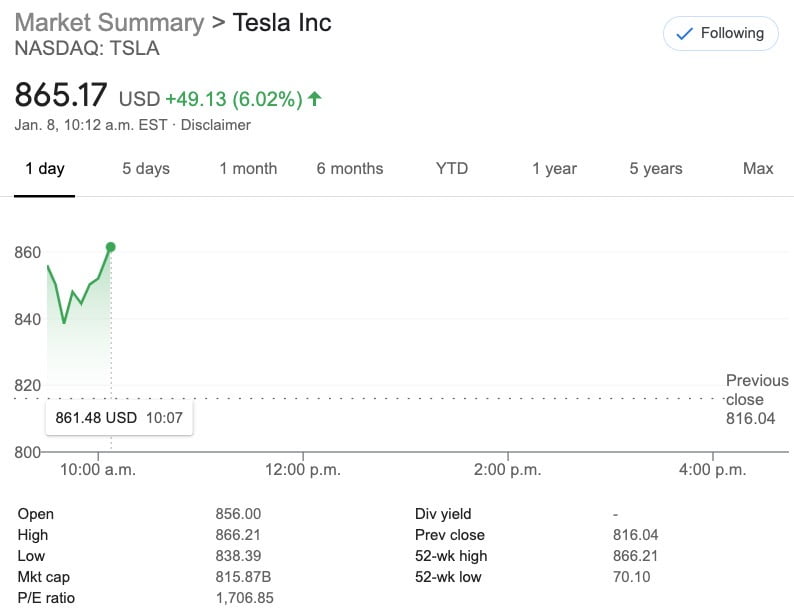Click the 12:00 p.m. axis marker

[x=303, y=469]
